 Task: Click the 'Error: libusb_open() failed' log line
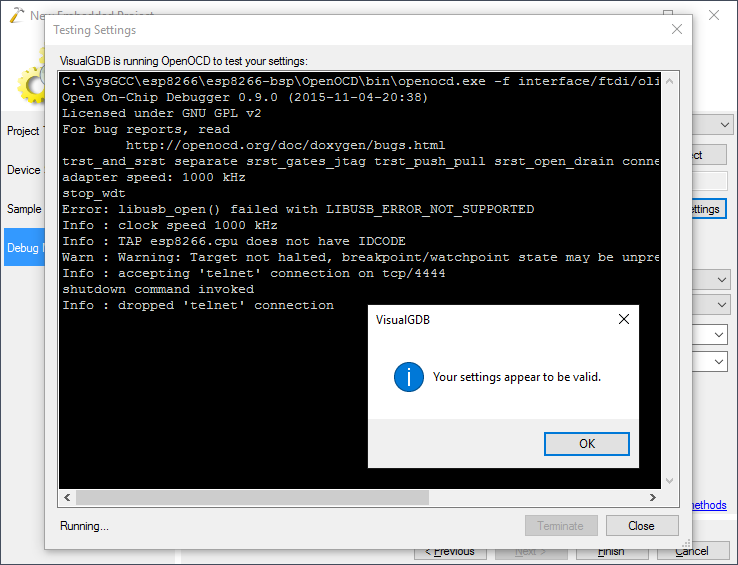click(298, 209)
